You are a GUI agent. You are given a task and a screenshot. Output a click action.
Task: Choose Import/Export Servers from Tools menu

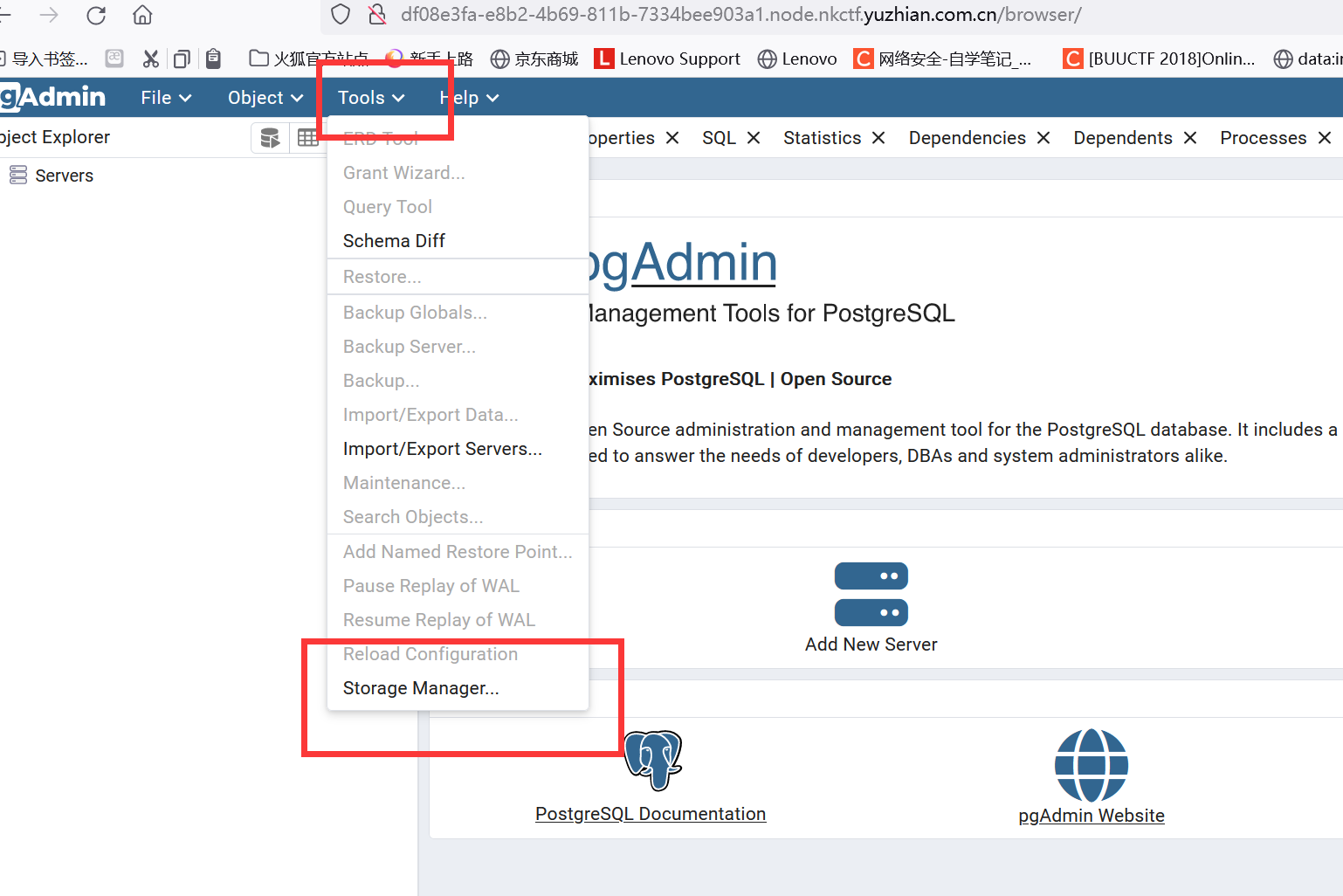pos(458,449)
